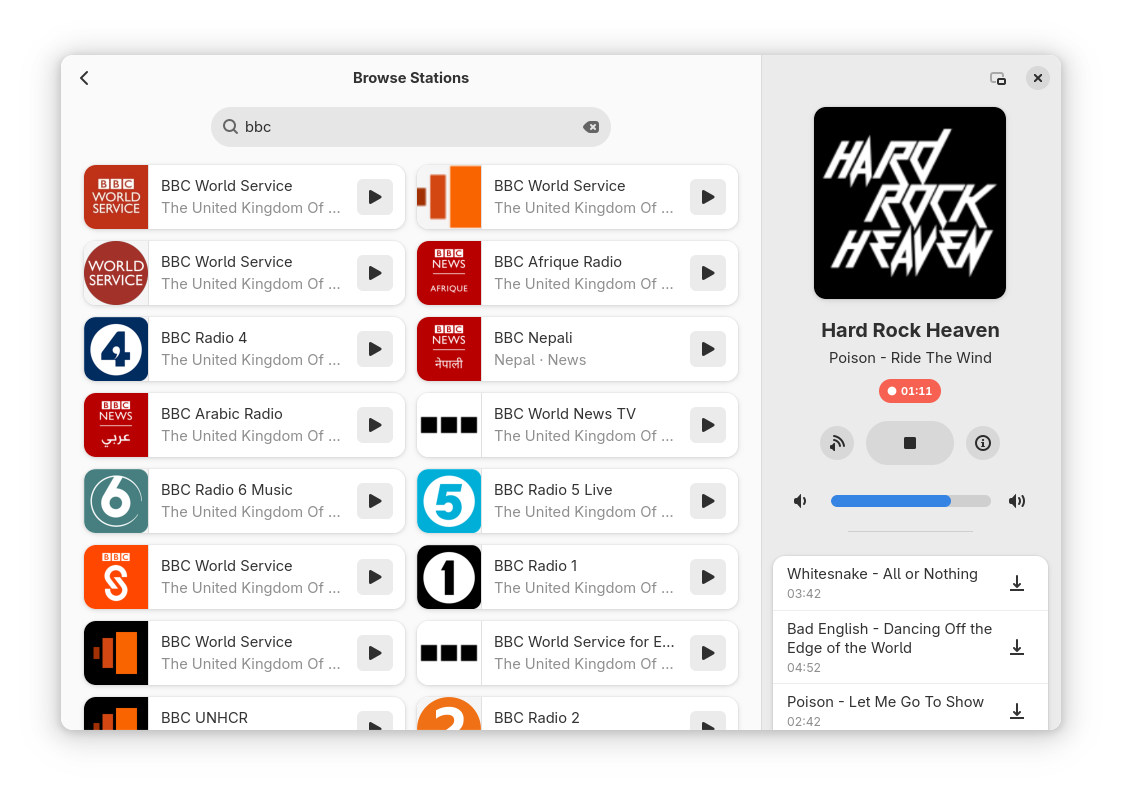Viewport: 1122px width, 797px height.
Task: Clear the bbc search text
Action: [591, 127]
